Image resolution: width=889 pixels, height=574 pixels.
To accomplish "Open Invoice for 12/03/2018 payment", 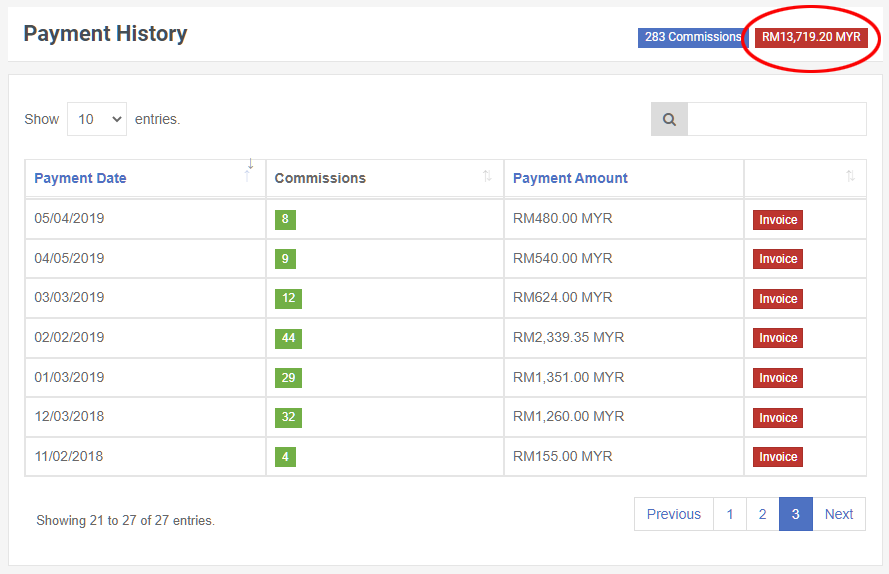I will [x=777, y=418].
